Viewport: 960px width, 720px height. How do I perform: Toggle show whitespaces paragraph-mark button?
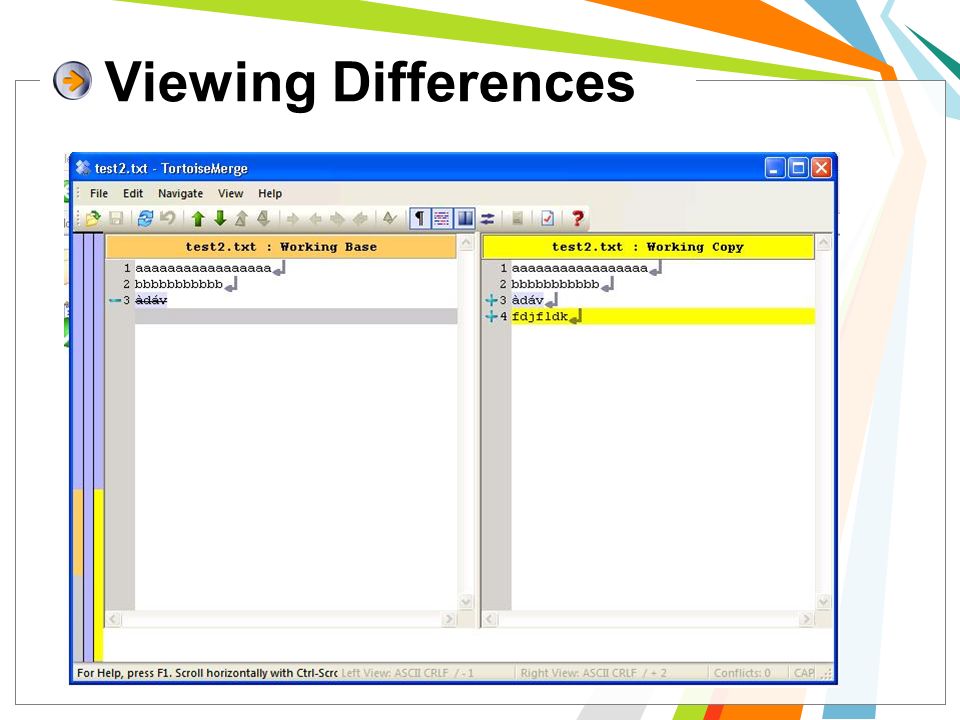point(419,219)
